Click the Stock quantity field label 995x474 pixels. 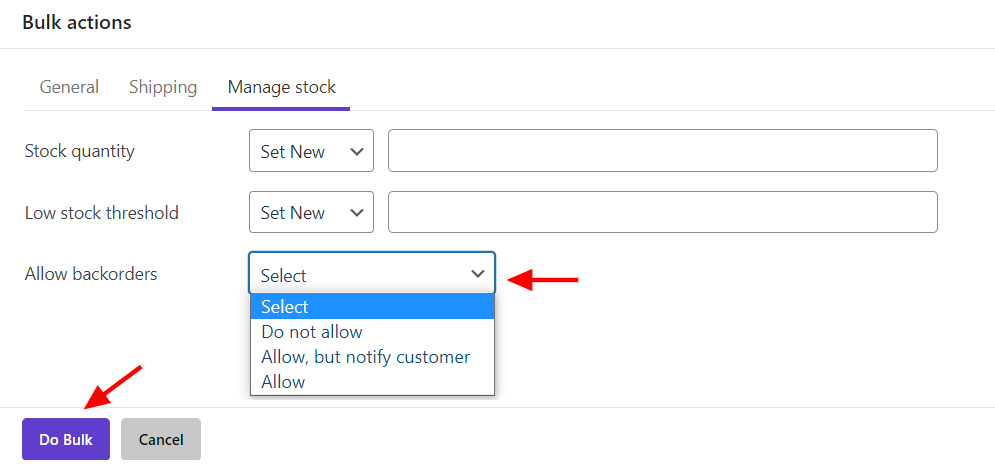click(x=80, y=151)
